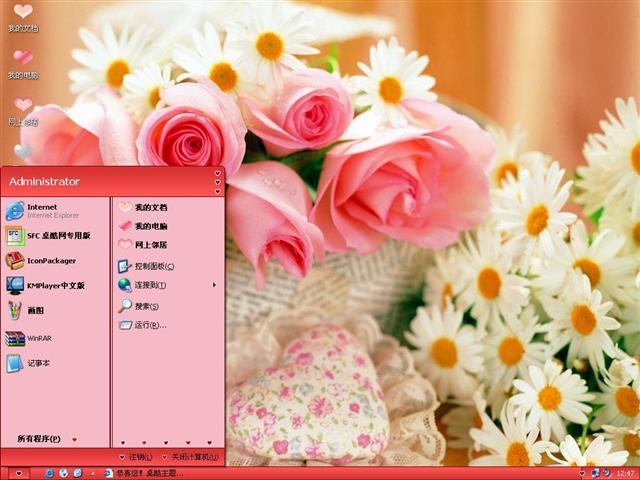Image resolution: width=640 pixels, height=480 pixels.
Task: Expand 所有程序(P) all programs list
Action: (x=47, y=439)
